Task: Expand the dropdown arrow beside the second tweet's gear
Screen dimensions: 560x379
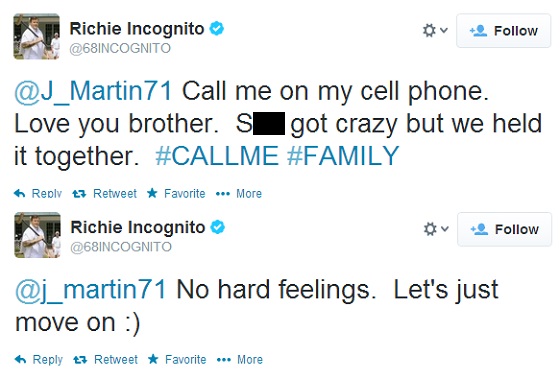Action: [445, 229]
